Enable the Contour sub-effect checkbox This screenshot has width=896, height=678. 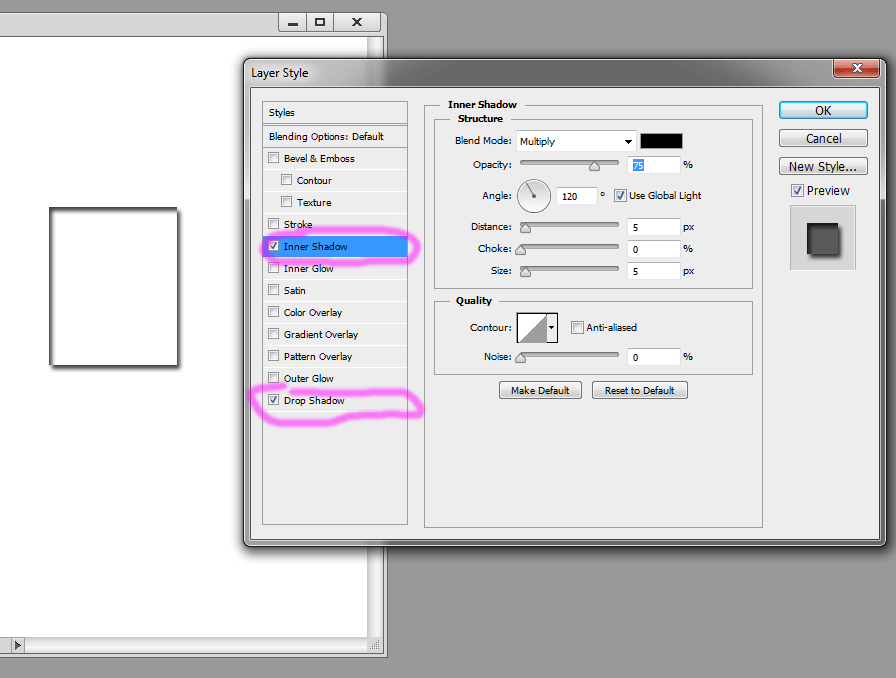pyautogui.click(x=287, y=180)
